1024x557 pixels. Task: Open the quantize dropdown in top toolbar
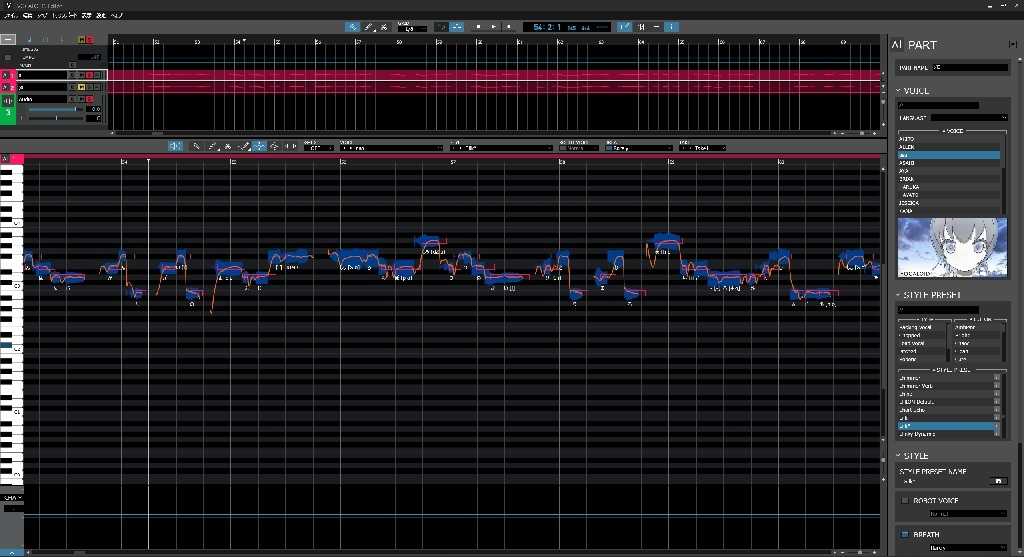(411, 29)
